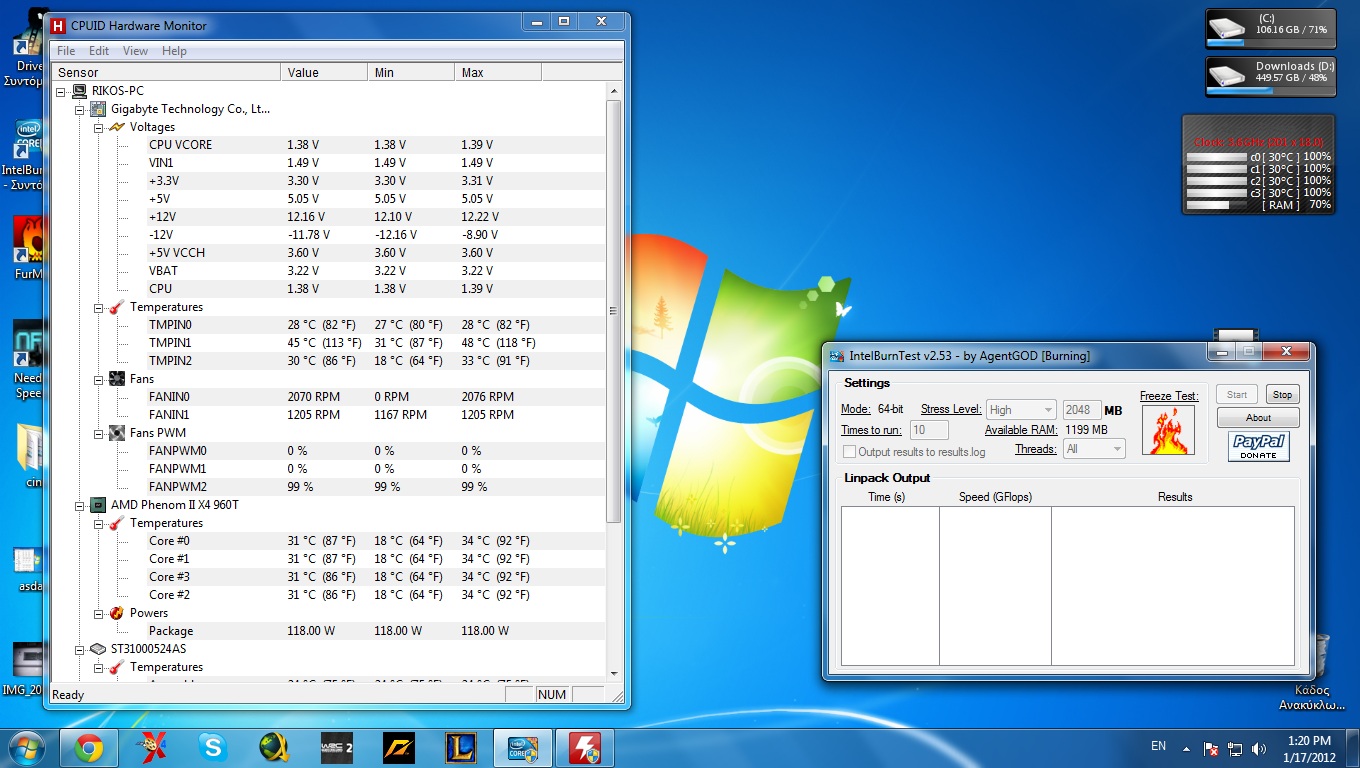
Task: Collapse the Powers group
Action: 99,613
